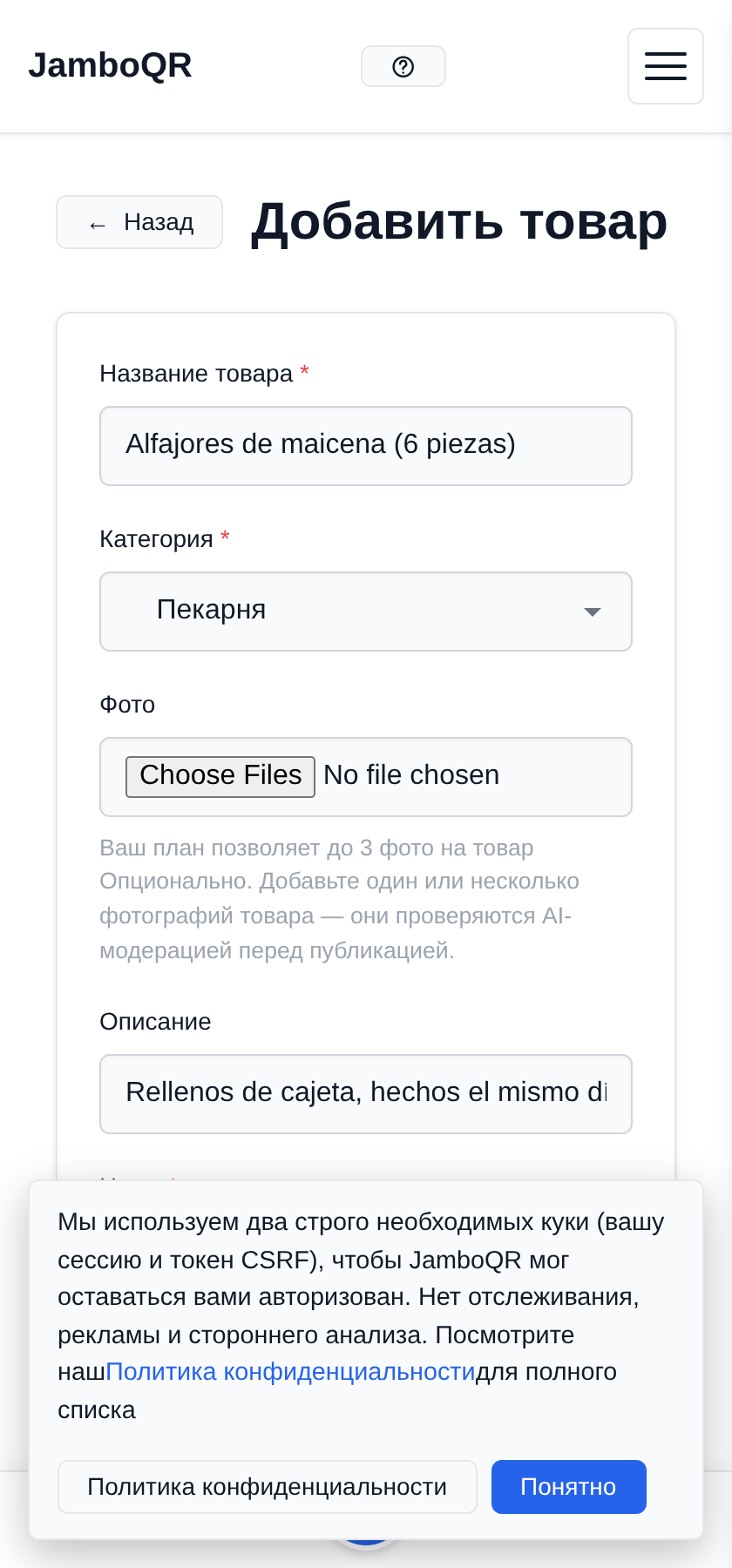This screenshot has height=1568, width=732.
Task: Open the help question-mark icon
Action: coord(403,66)
